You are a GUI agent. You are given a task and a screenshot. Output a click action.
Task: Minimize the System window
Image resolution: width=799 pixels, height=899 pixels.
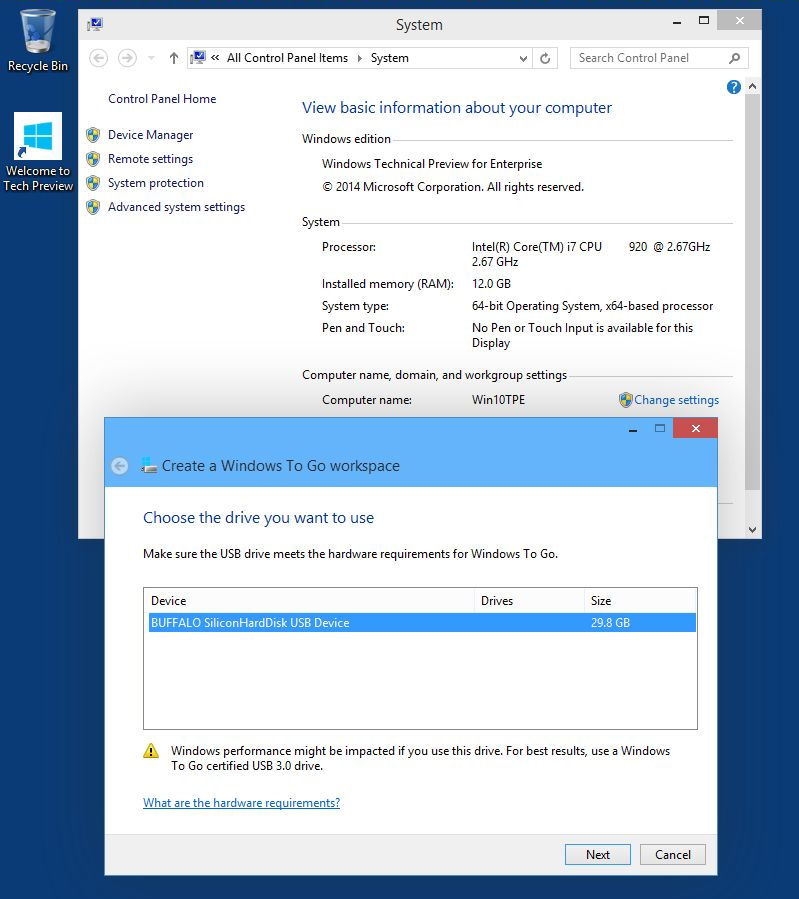click(x=677, y=22)
